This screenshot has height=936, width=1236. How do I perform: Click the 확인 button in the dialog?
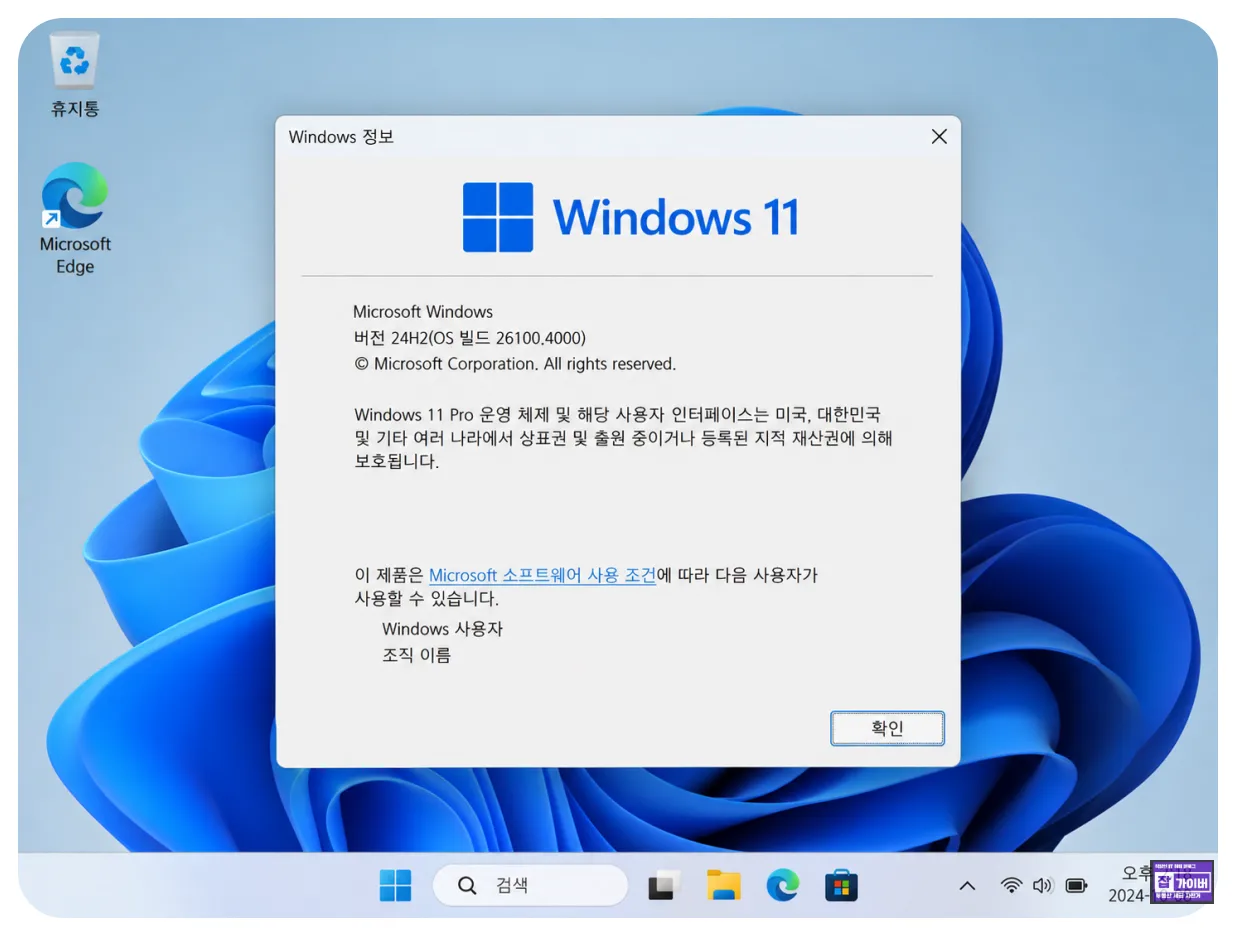(887, 728)
